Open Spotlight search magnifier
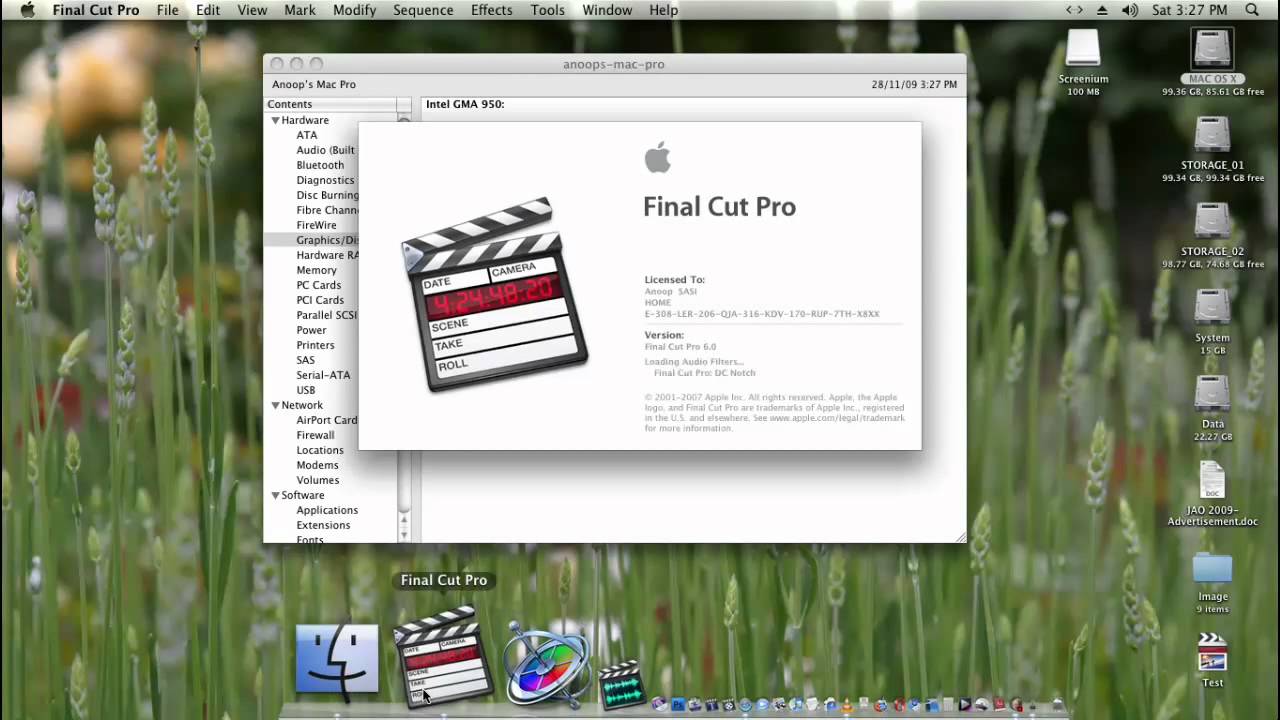1280x720 pixels. pyautogui.click(x=1252, y=10)
